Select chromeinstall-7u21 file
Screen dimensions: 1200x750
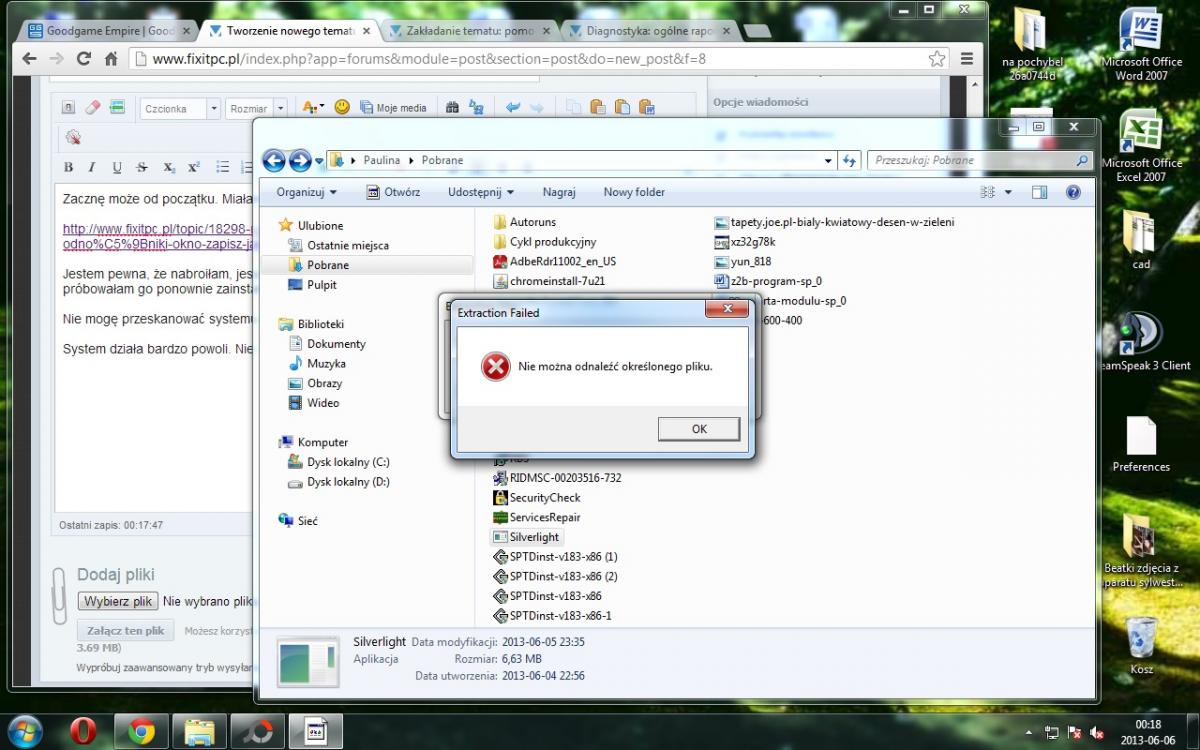[556, 281]
